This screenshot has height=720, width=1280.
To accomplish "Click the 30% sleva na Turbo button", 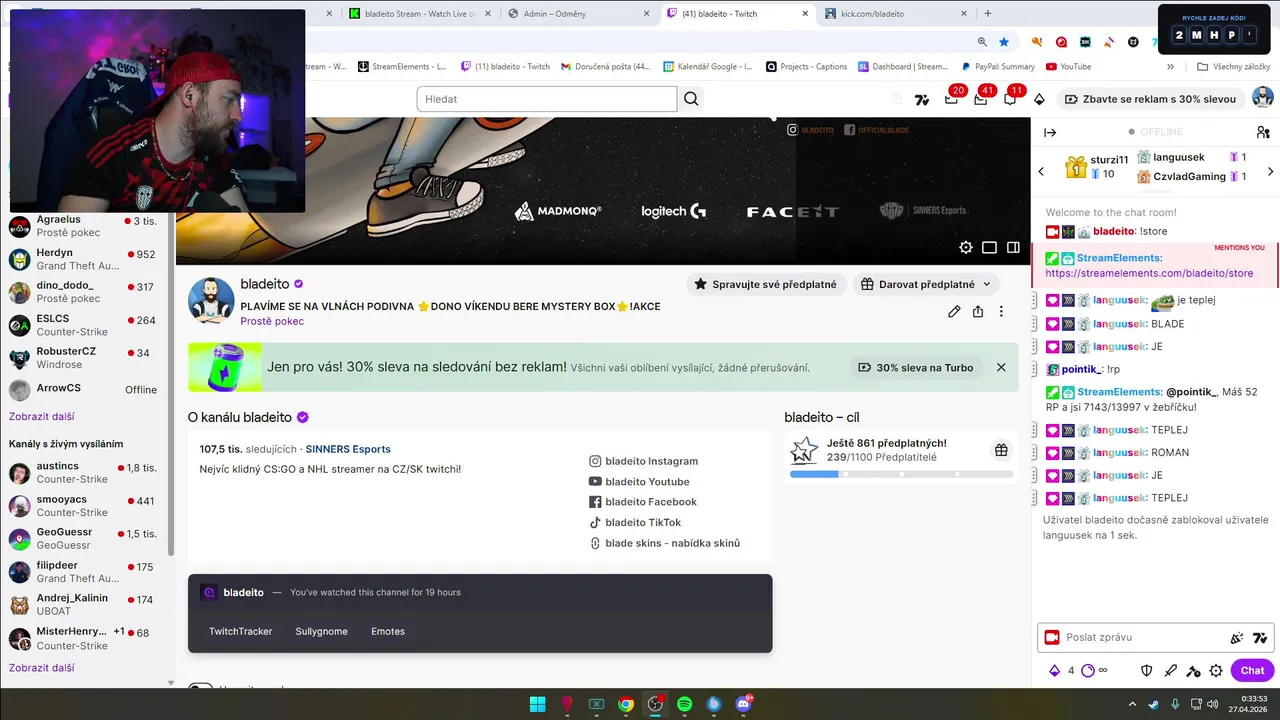I will (x=916, y=367).
